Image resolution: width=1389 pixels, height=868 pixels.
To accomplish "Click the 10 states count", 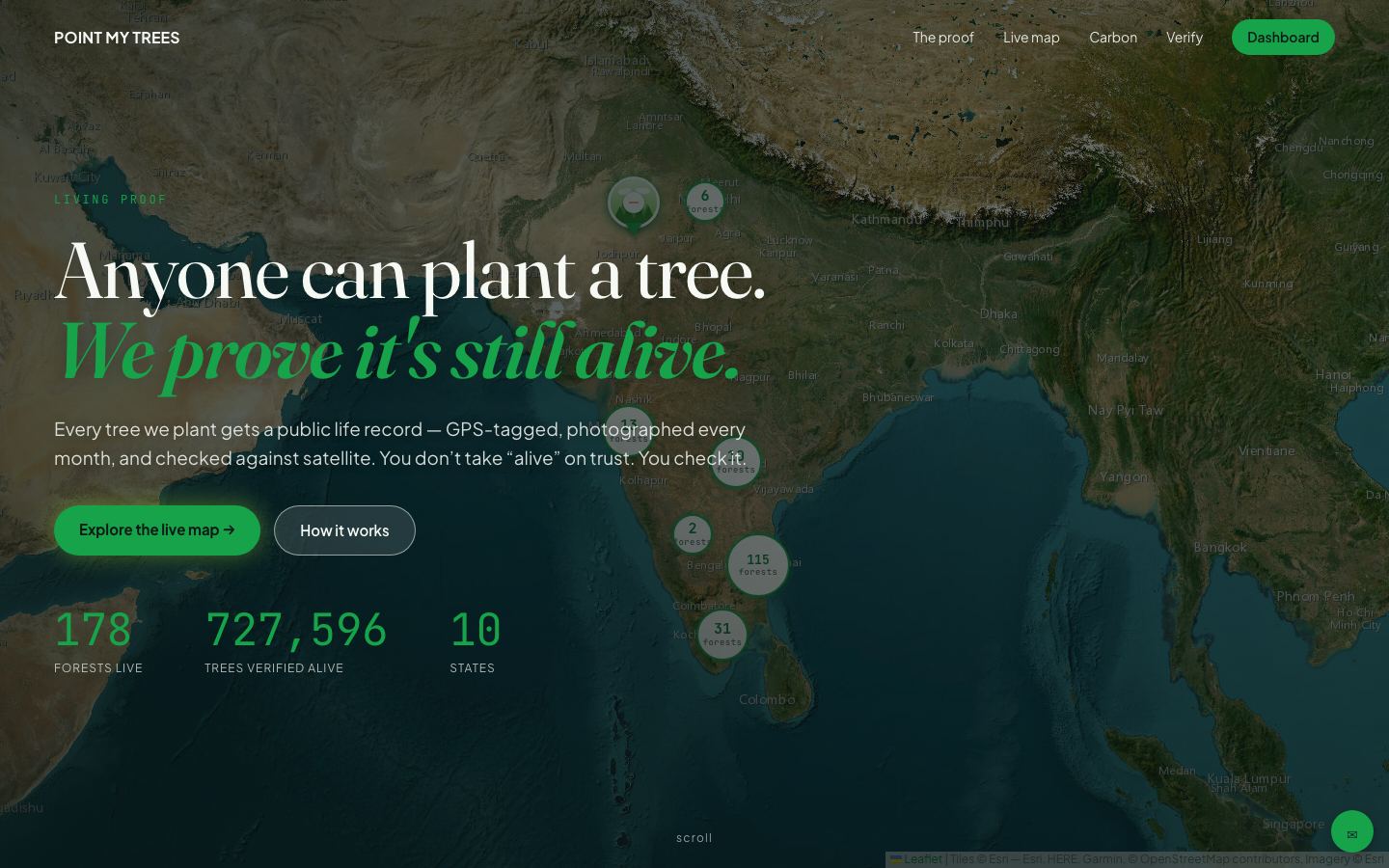I will pos(476,630).
